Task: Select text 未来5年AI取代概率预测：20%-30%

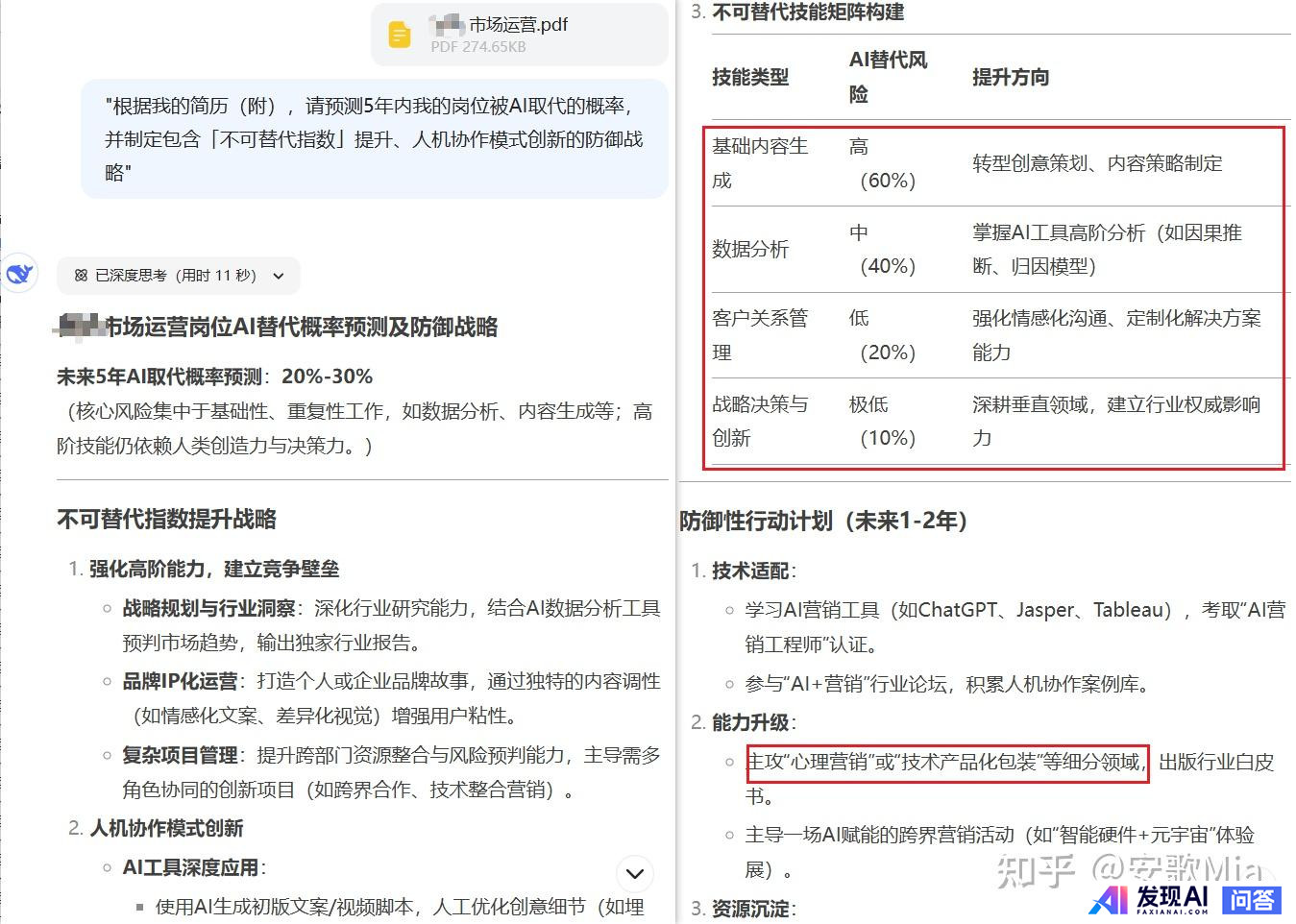Action: tap(214, 377)
